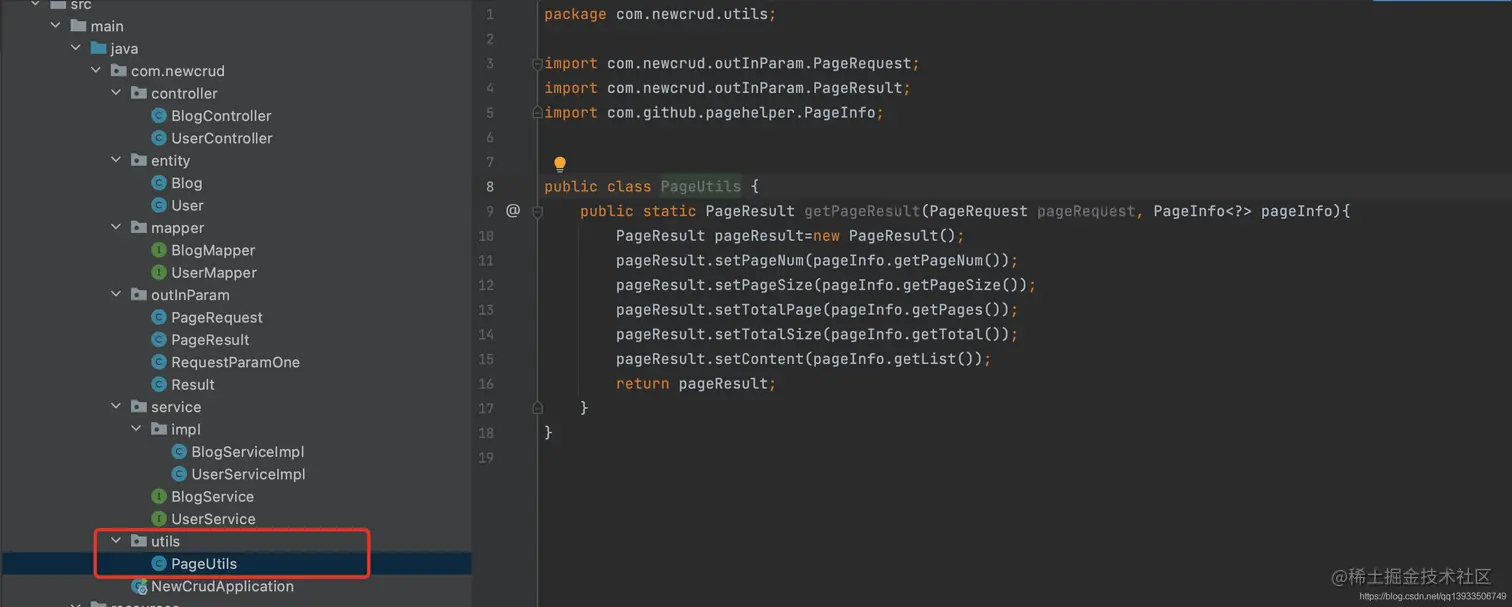Click the setTotalPage call on line 13

[x=816, y=310]
